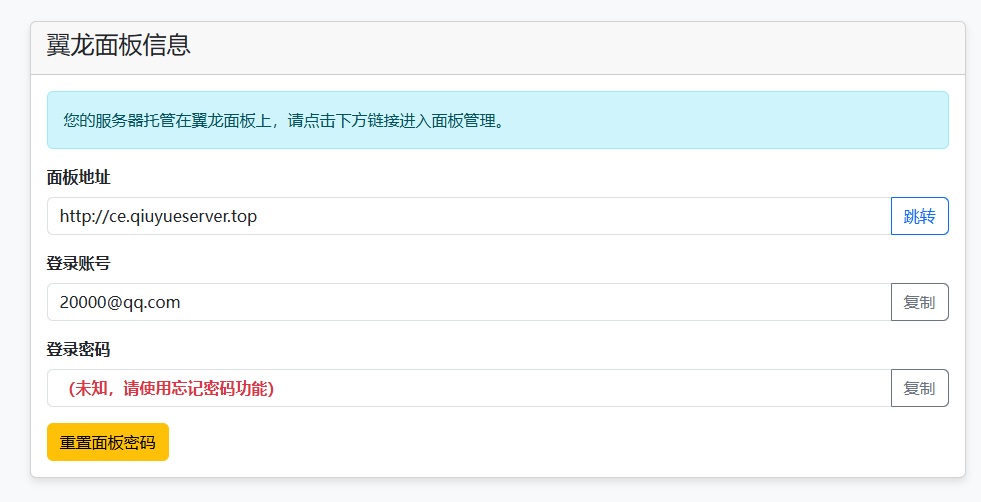Click the gray card header bar
The height and width of the screenshot is (502, 981).
pyautogui.click(x=600, y=48)
